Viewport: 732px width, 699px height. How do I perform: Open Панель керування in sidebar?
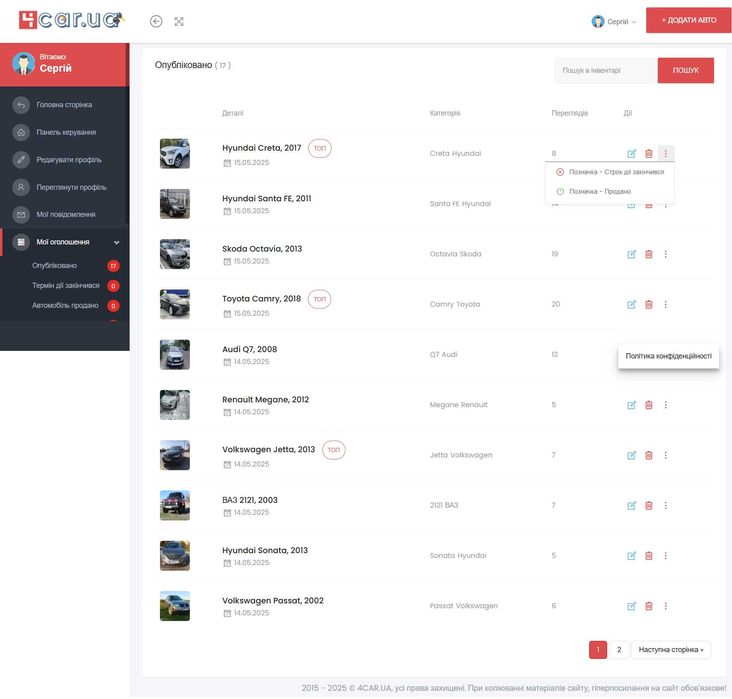[x=64, y=133]
